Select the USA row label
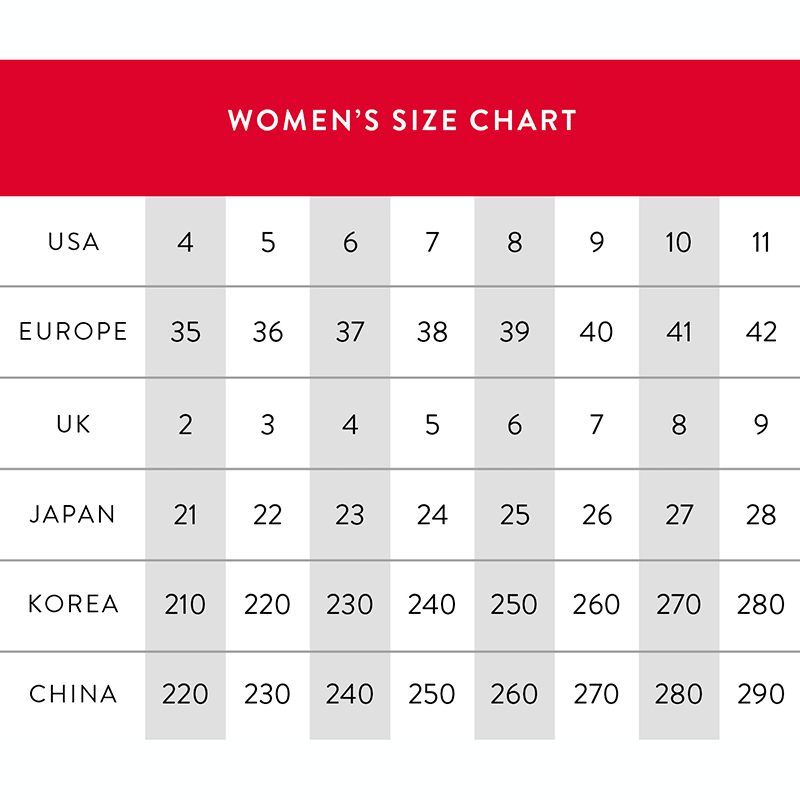Image resolution: width=800 pixels, height=800 pixels. pos(73,242)
